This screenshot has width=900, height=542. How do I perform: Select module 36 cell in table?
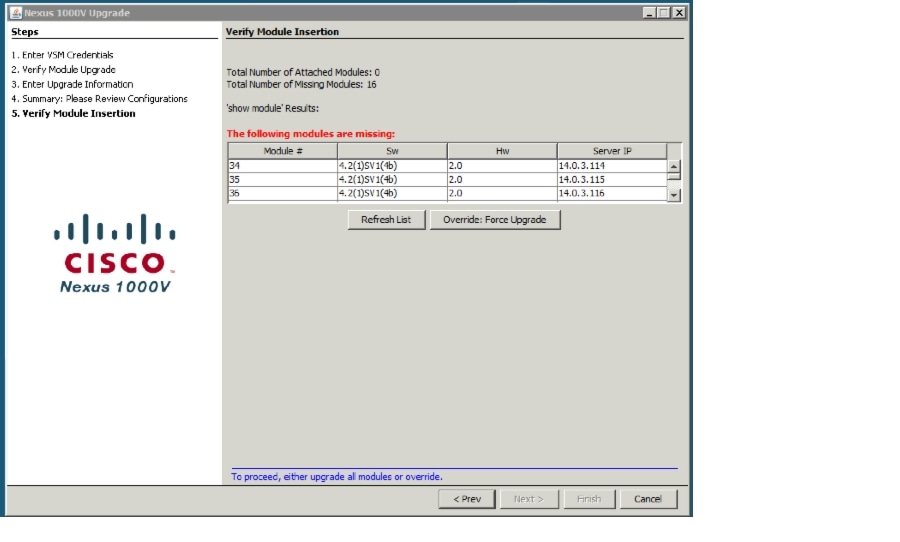coord(282,193)
